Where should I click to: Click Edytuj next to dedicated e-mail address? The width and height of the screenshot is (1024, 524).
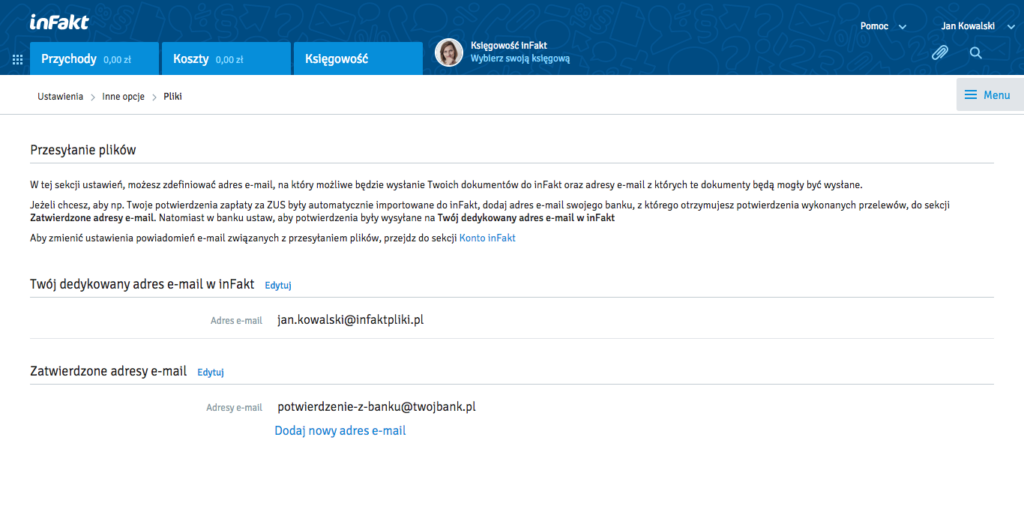tap(278, 286)
